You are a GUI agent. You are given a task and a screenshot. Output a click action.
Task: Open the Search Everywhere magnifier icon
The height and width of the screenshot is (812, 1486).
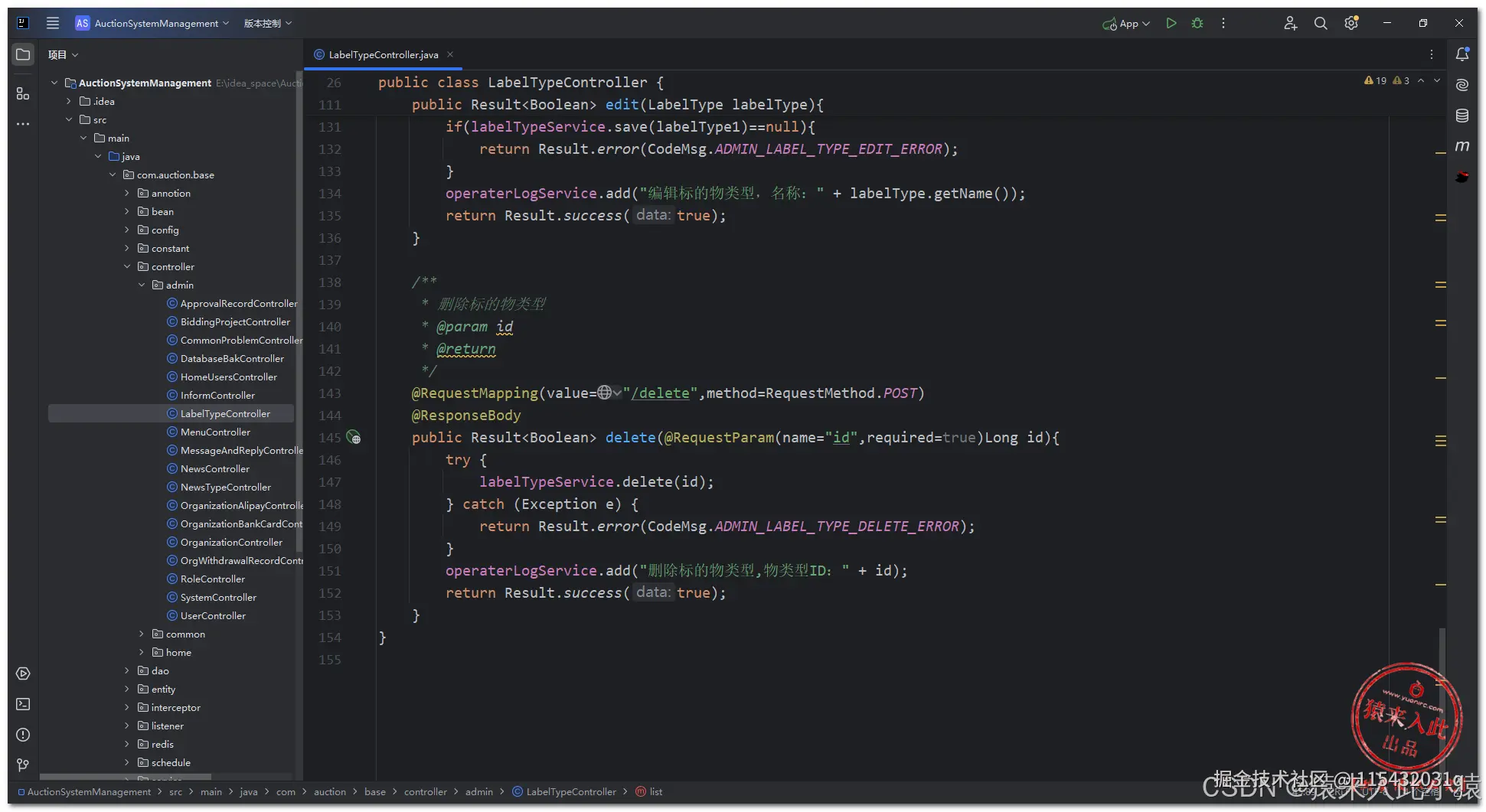pos(1321,24)
